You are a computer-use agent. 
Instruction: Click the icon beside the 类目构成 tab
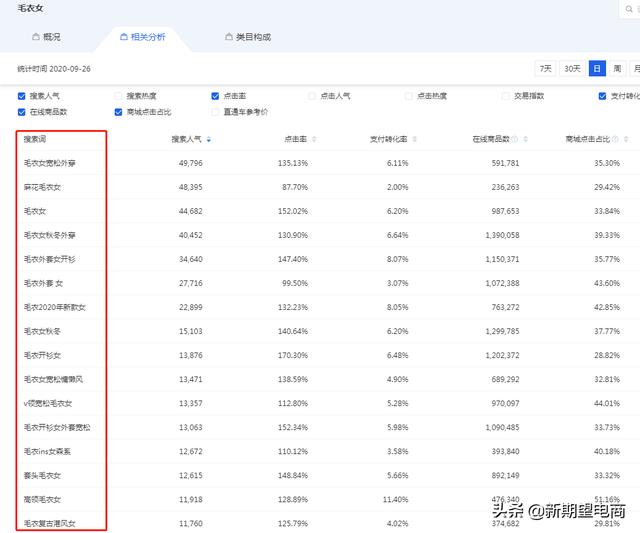[x=228, y=37]
